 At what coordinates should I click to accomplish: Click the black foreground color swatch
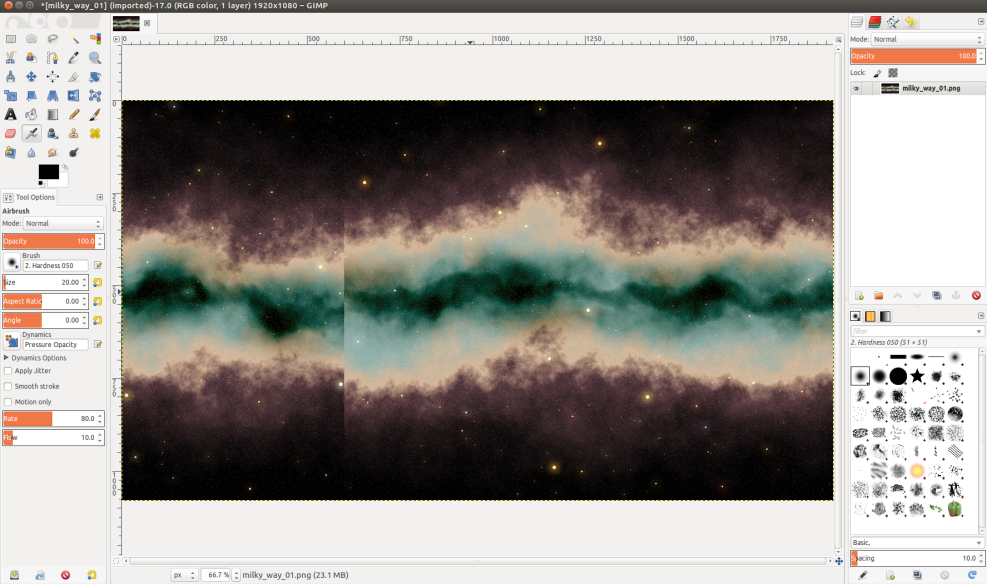pos(47,172)
